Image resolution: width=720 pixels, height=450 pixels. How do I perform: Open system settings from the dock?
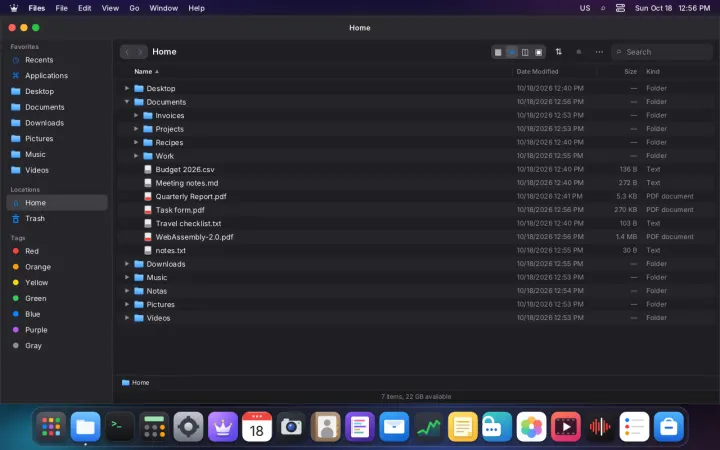(x=188, y=427)
